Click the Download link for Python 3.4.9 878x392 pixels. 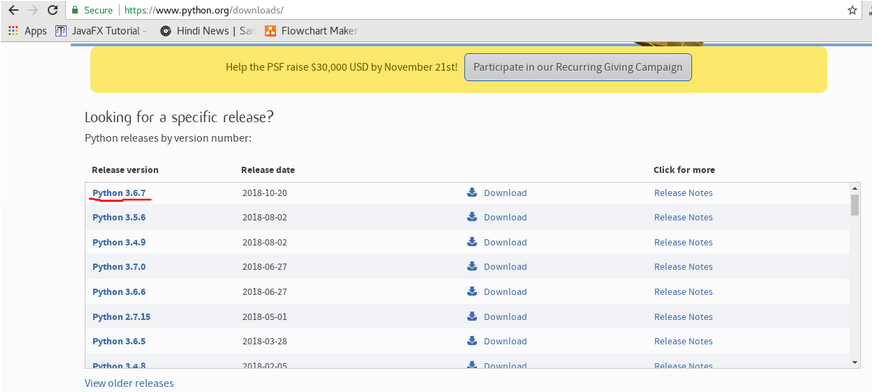(505, 242)
